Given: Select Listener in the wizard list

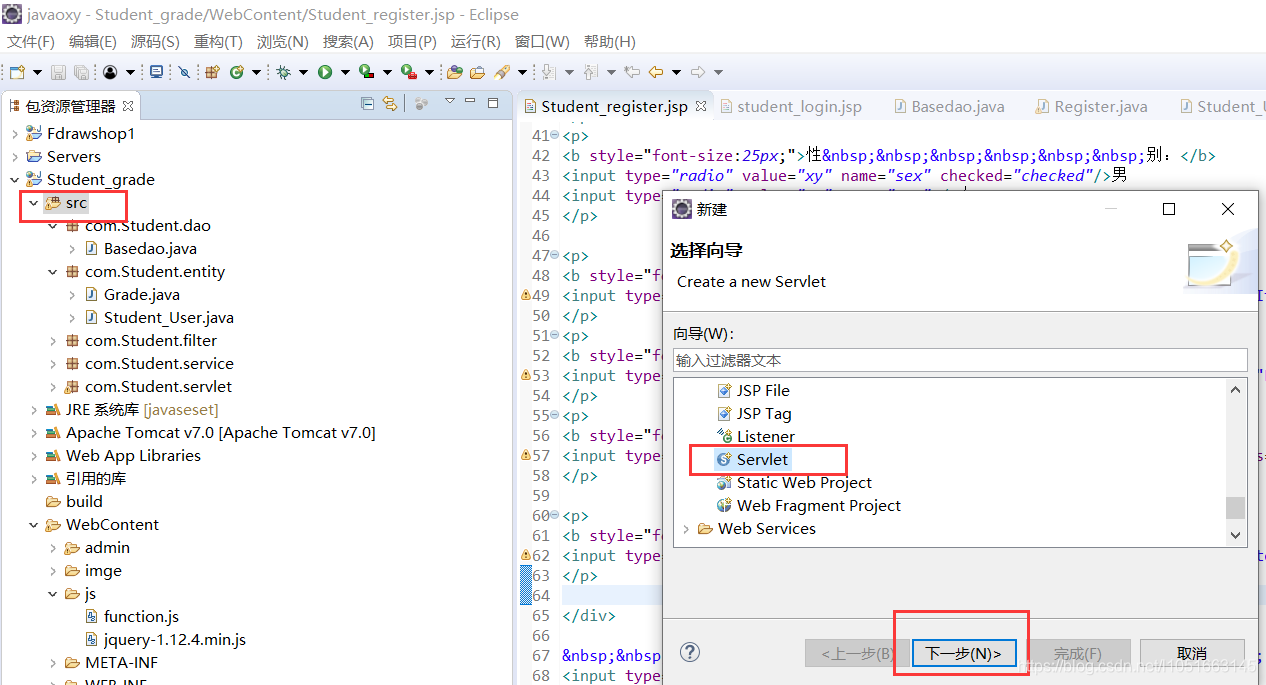Looking at the screenshot, I should pos(766,437).
